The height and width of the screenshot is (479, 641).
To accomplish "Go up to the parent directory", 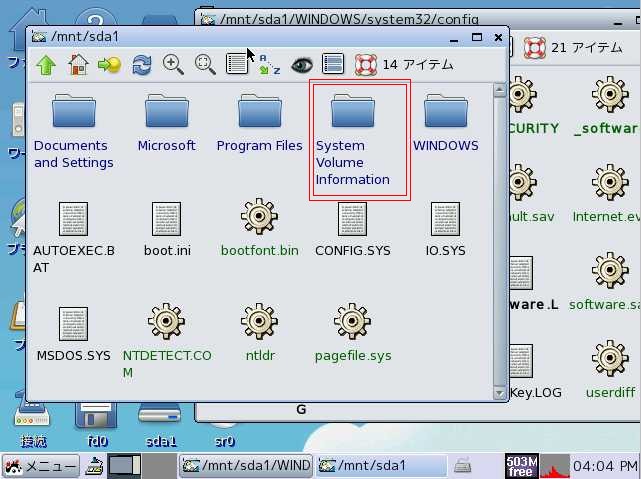I will click(46, 64).
